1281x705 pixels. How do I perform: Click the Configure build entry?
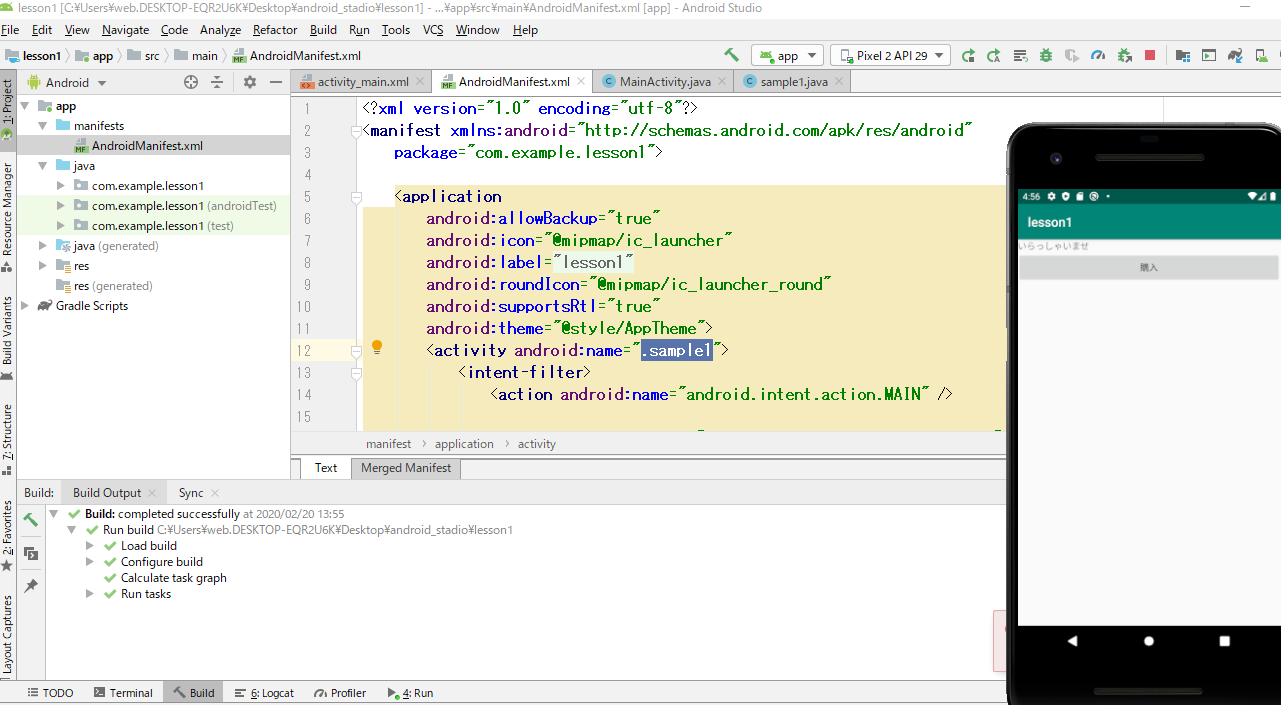tap(162, 562)
